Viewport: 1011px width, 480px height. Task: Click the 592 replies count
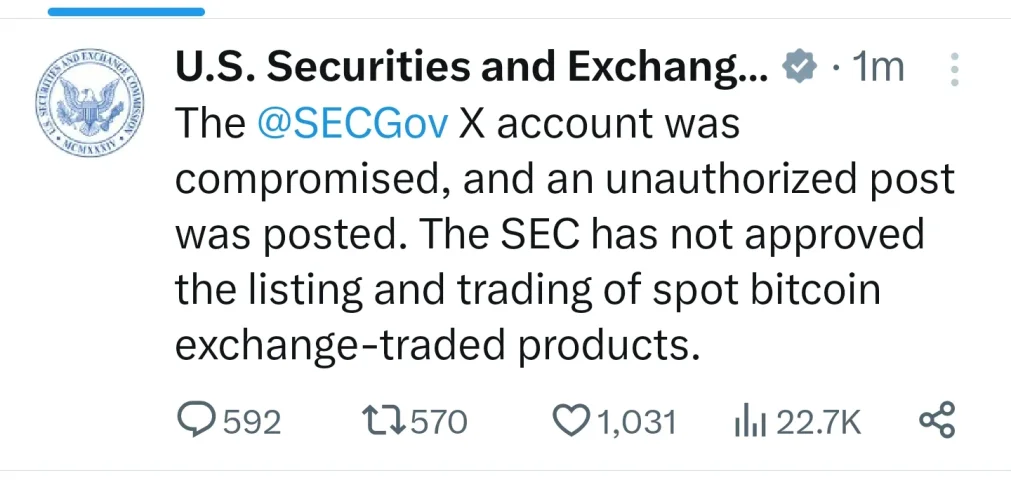pyautogui.click(x=252, y=423)
